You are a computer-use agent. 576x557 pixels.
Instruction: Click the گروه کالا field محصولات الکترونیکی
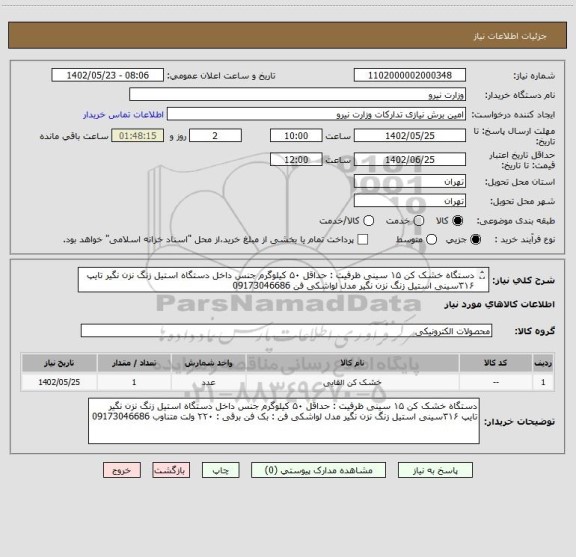point(286,331)
